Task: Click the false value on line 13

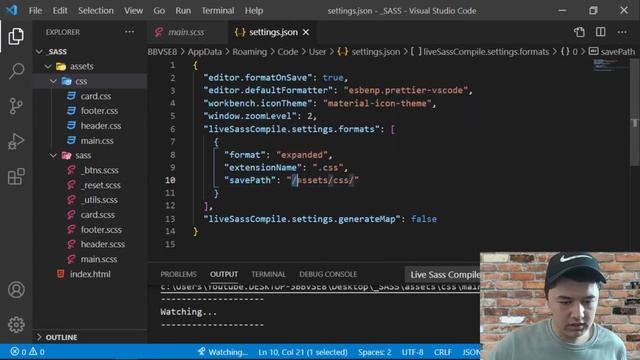Action: (424, 219)
